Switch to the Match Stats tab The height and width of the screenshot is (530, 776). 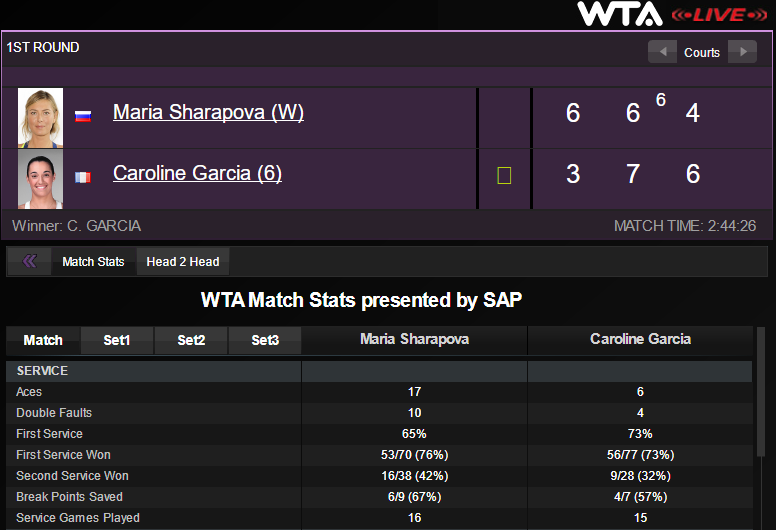tap(93, 262)
